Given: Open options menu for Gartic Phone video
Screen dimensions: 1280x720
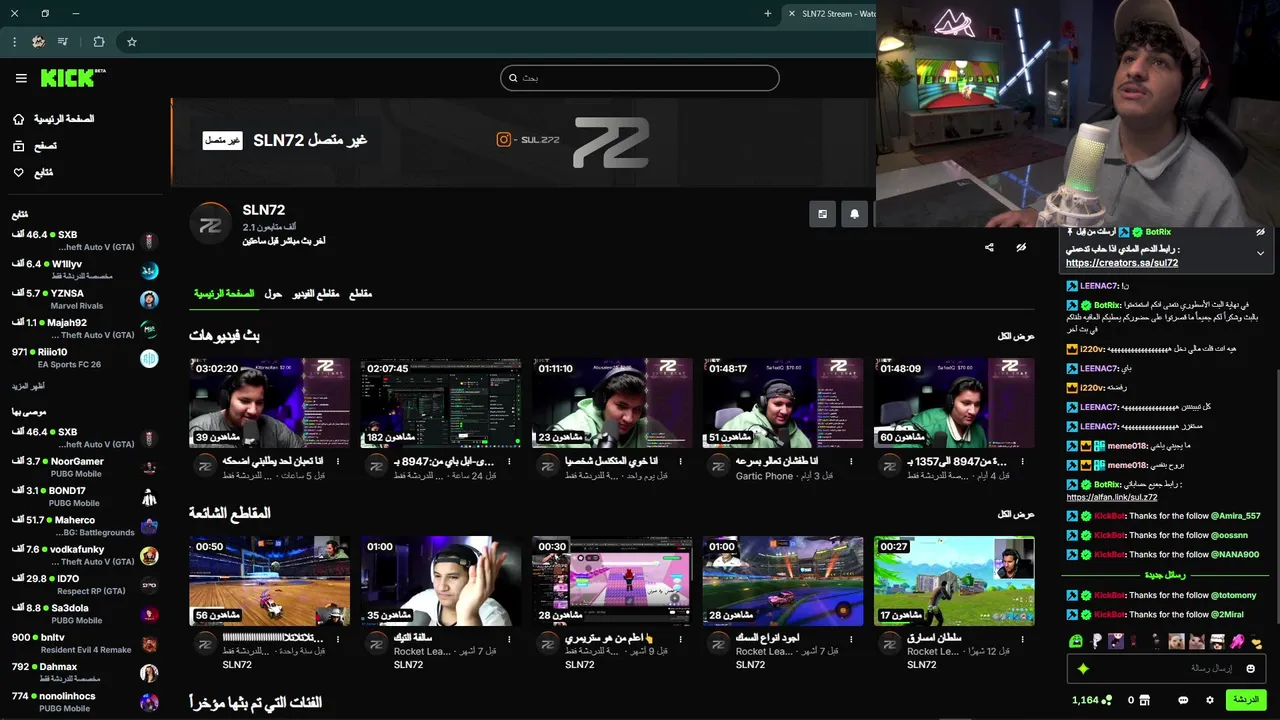Looking at the screenshot, I should [x=851, y=462].
